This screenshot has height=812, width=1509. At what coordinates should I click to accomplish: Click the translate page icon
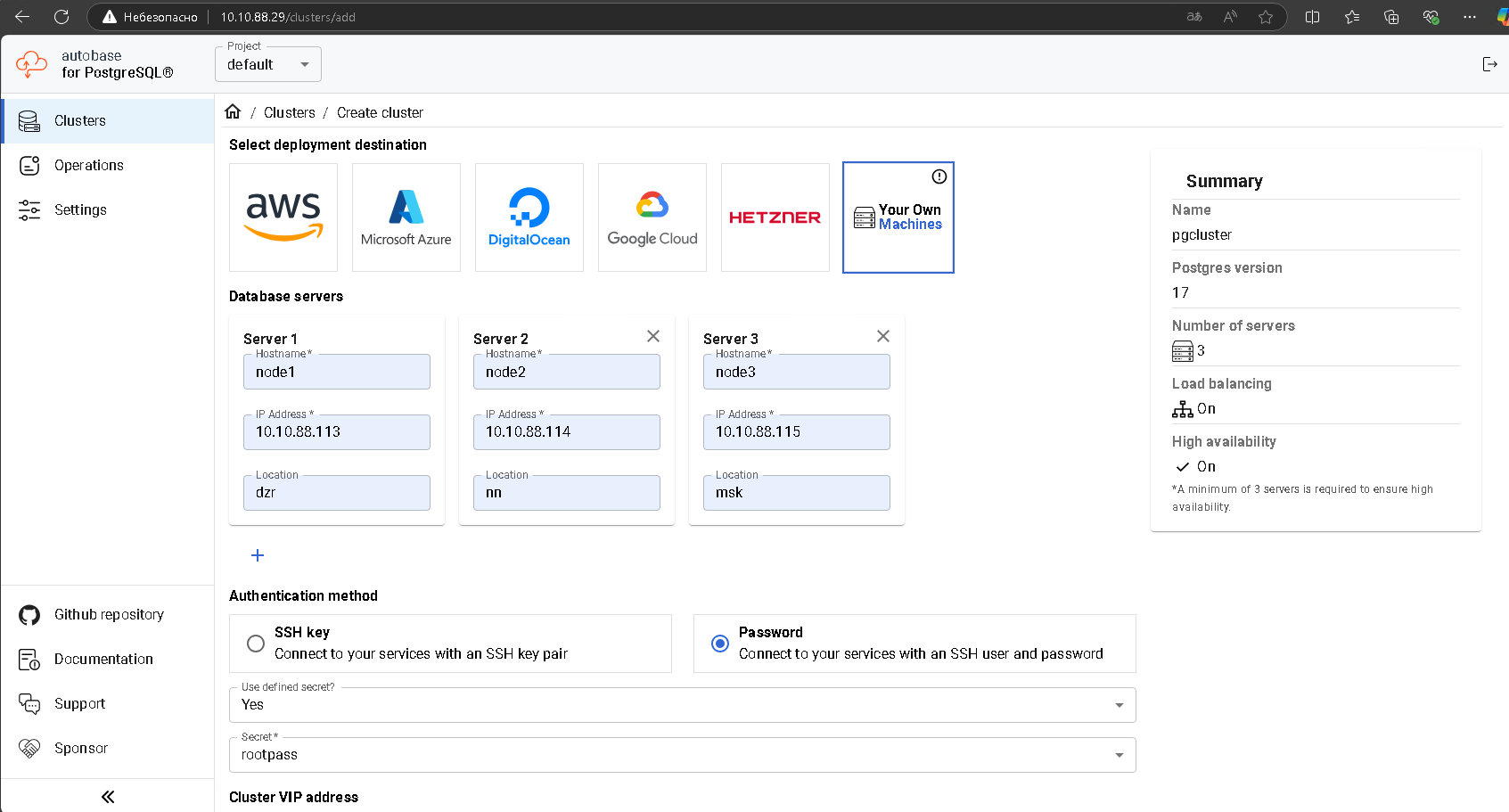click(x=1194, y=17)
